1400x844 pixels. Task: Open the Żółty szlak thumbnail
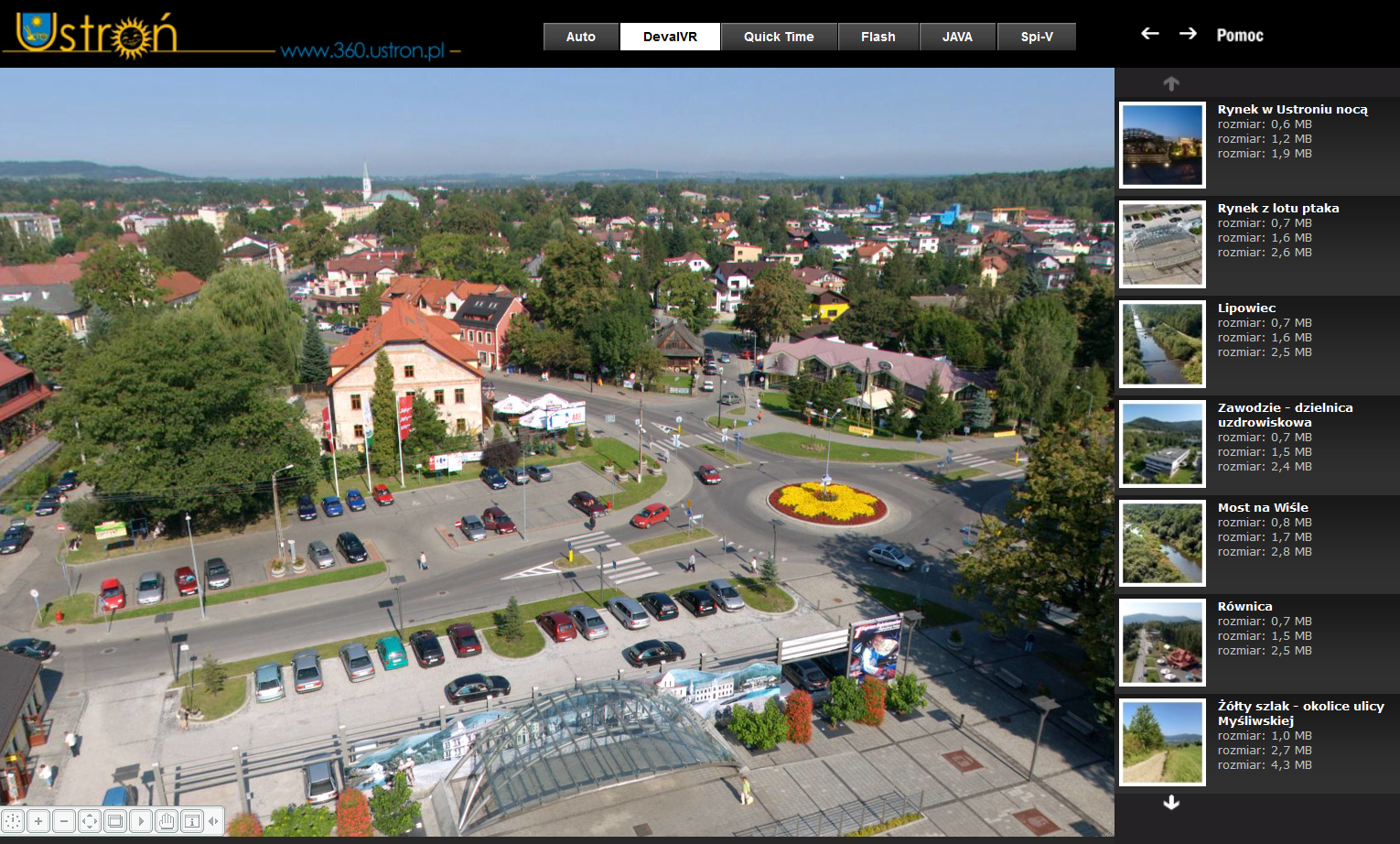[1162, 742]
